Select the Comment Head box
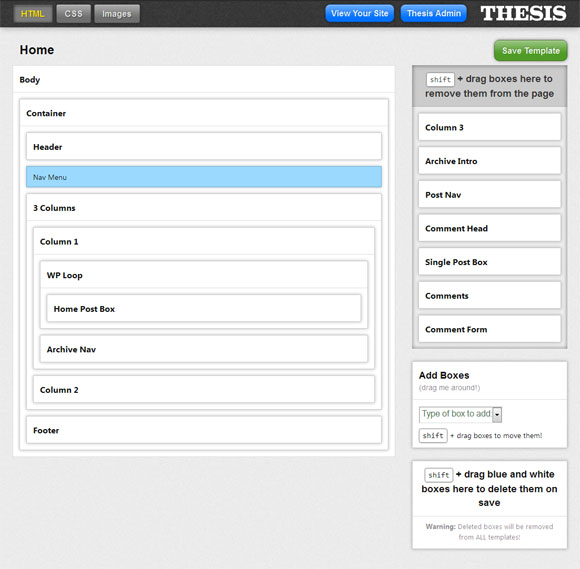 coord(489,228)
